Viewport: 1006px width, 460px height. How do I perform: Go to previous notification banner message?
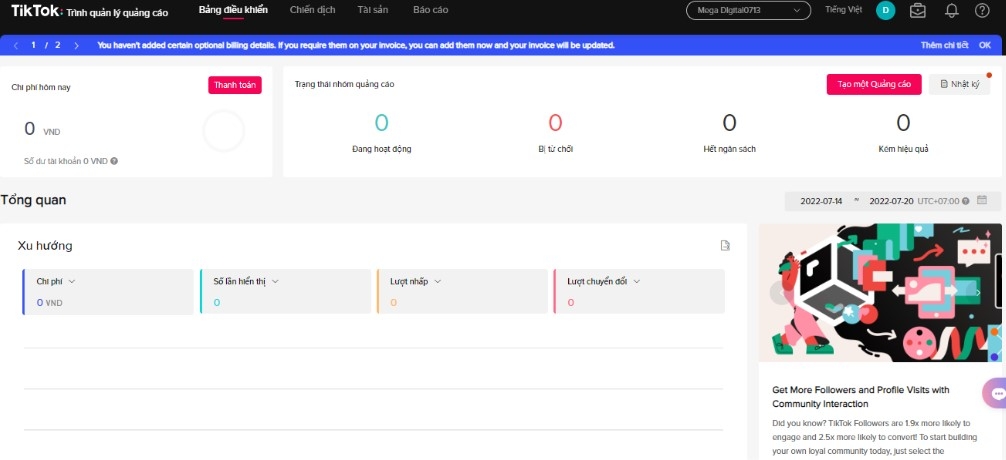click(15, 45)
